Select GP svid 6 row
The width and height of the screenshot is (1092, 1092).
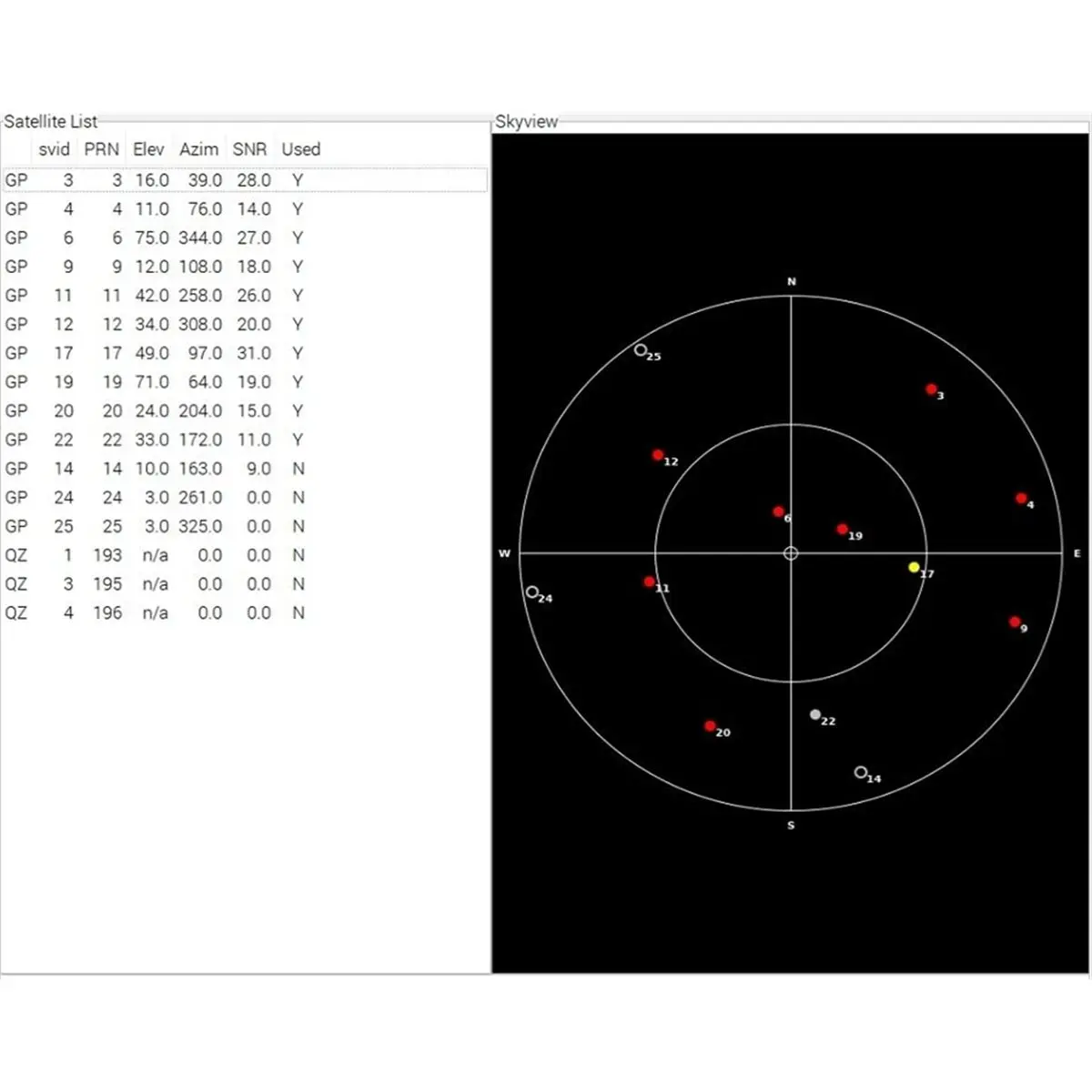245,238
